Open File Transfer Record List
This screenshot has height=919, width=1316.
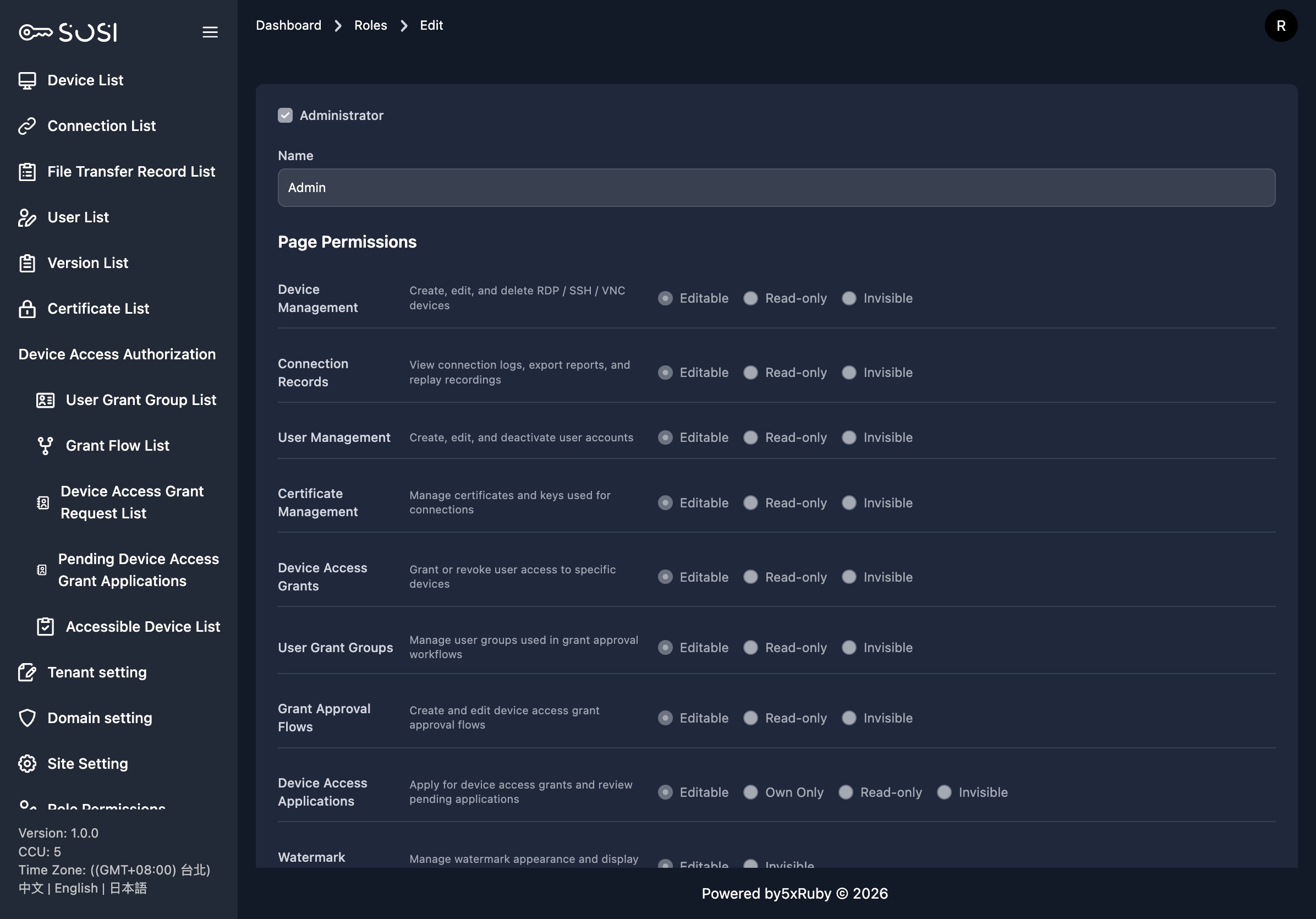(x=131, y=172)
